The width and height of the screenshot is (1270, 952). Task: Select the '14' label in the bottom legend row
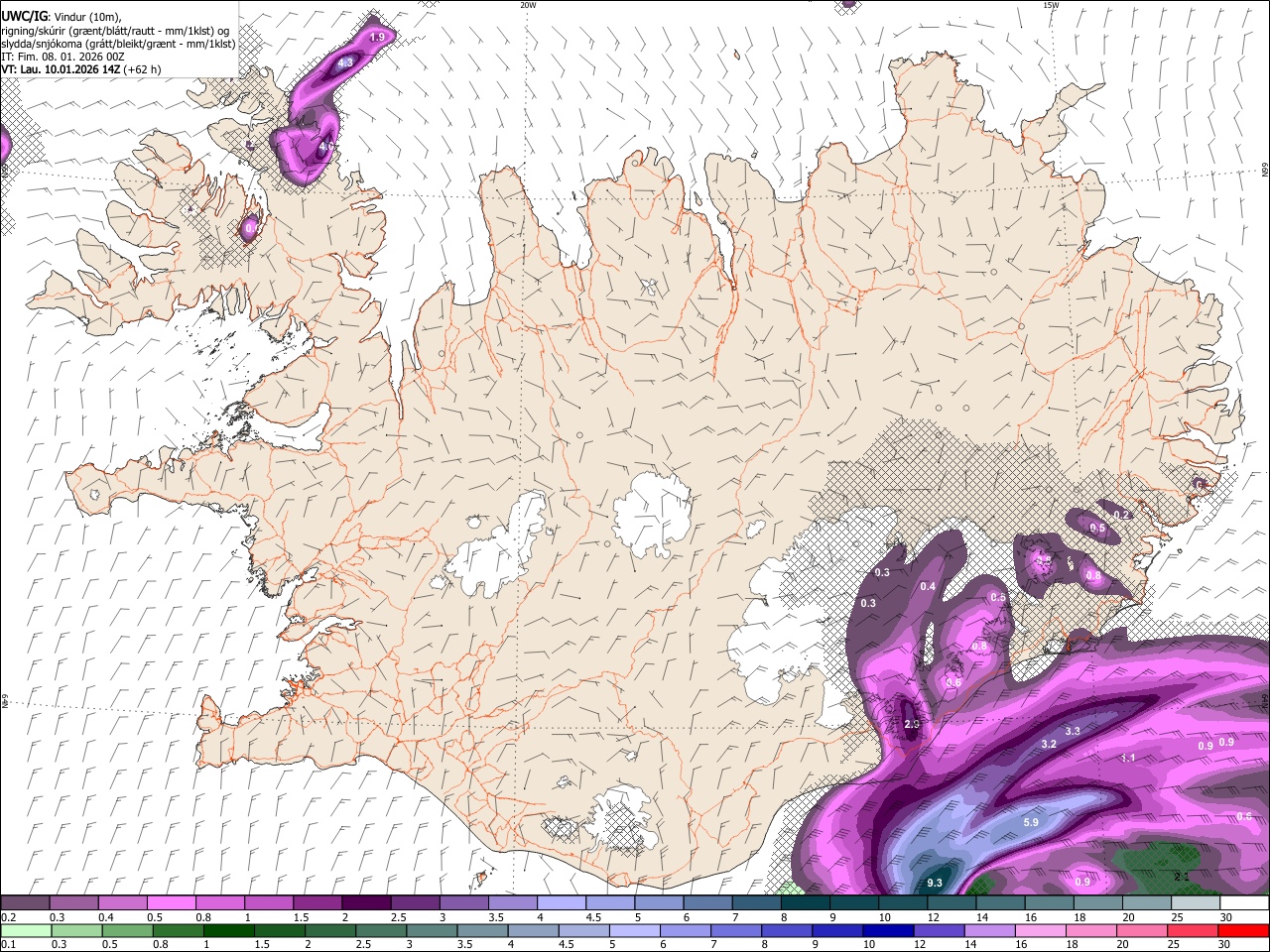coord(970,944)
